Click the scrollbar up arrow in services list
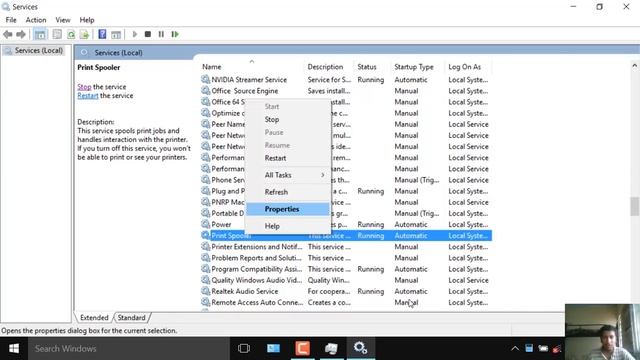 pyautogui.click(x=634, y=65)
